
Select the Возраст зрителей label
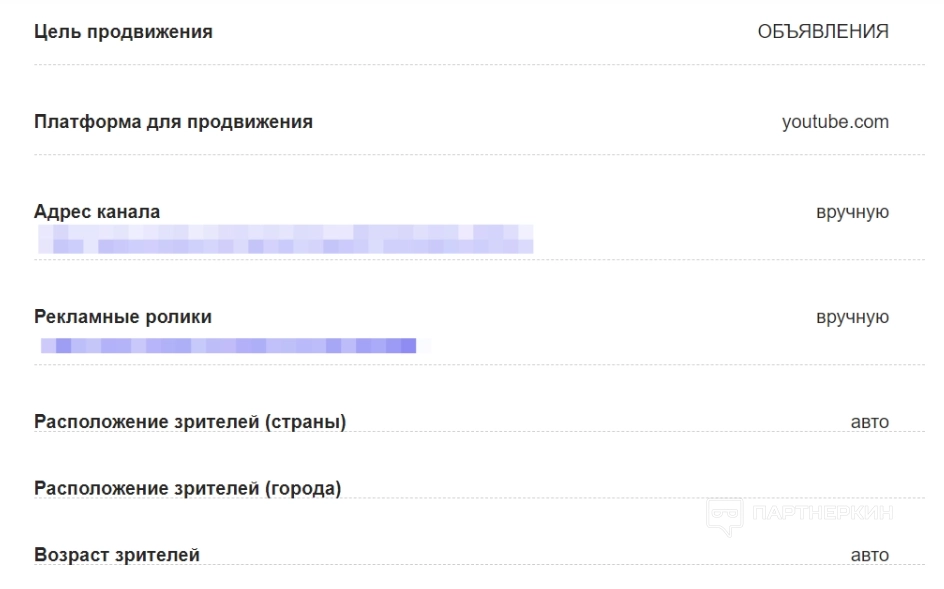pos(116,554)
